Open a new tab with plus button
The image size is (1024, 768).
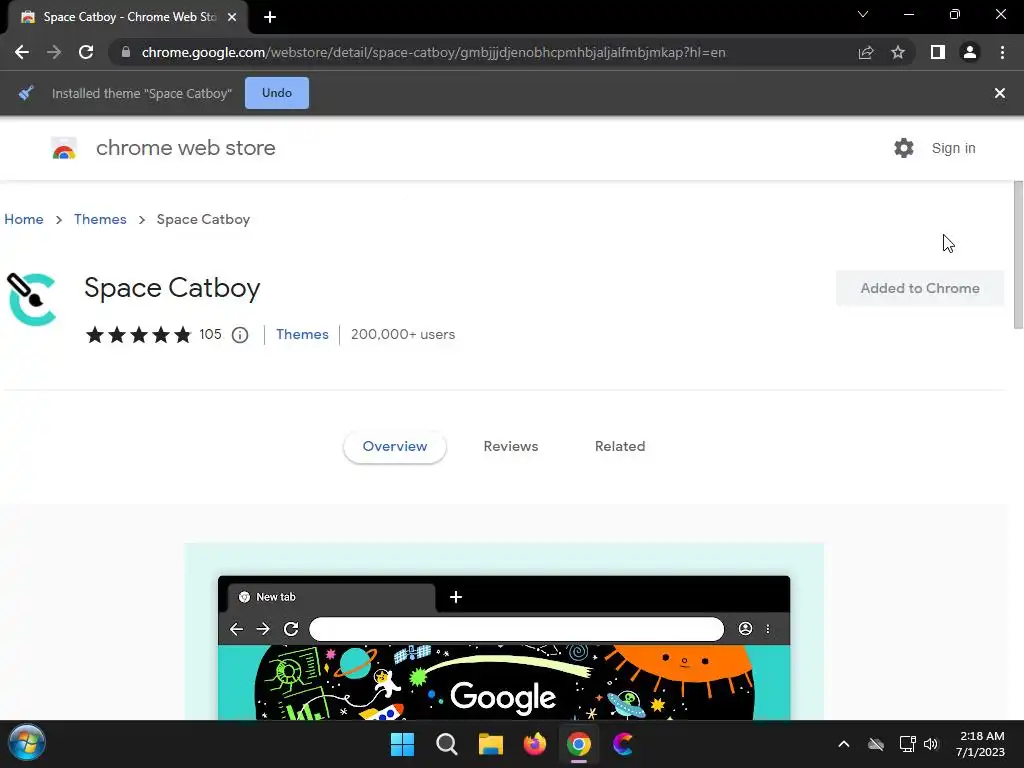(270, 17)
